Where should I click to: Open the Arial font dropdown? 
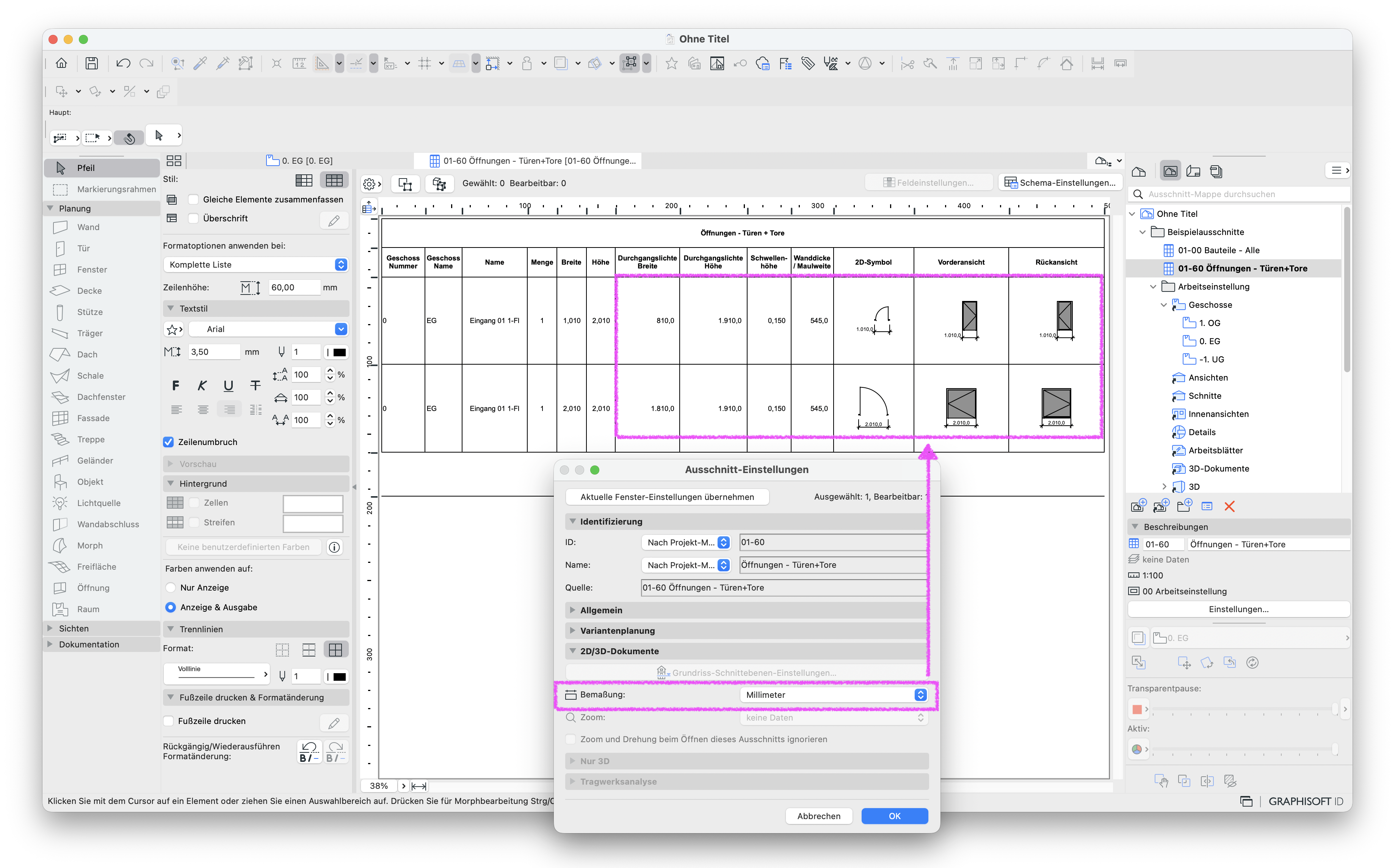(268, 329)
